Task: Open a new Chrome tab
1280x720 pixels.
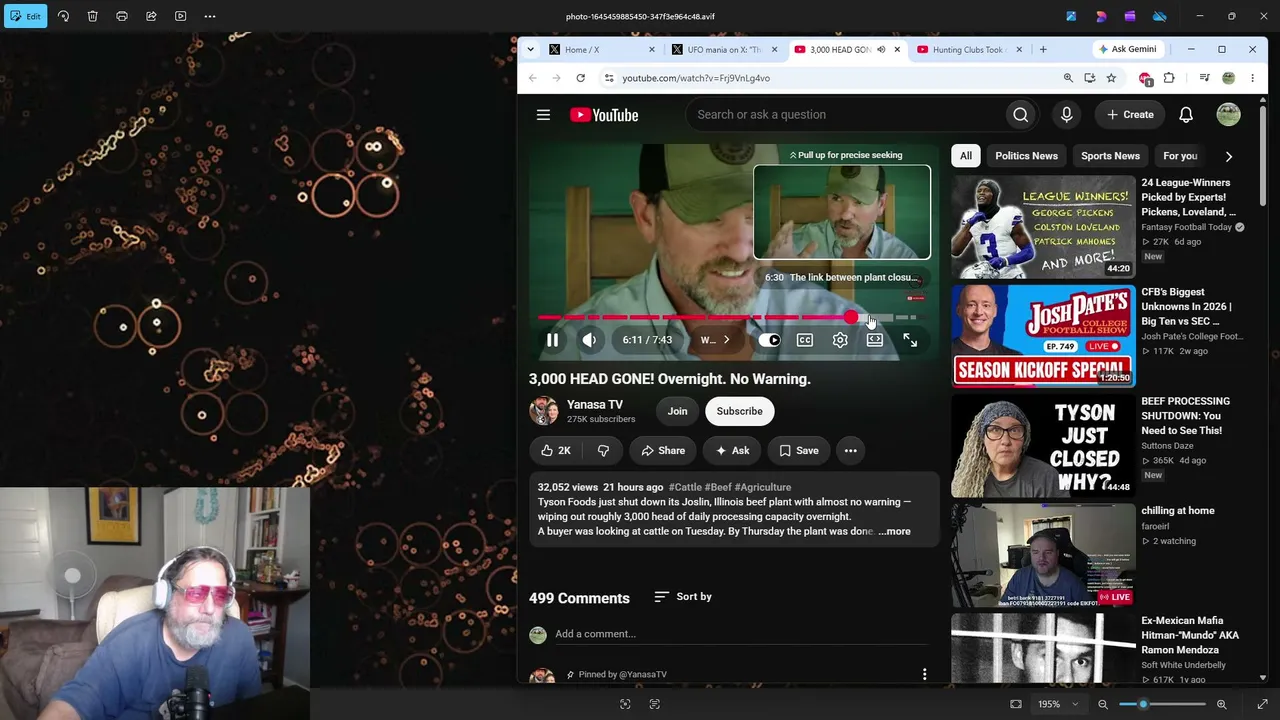Action: click(1043, 49)
